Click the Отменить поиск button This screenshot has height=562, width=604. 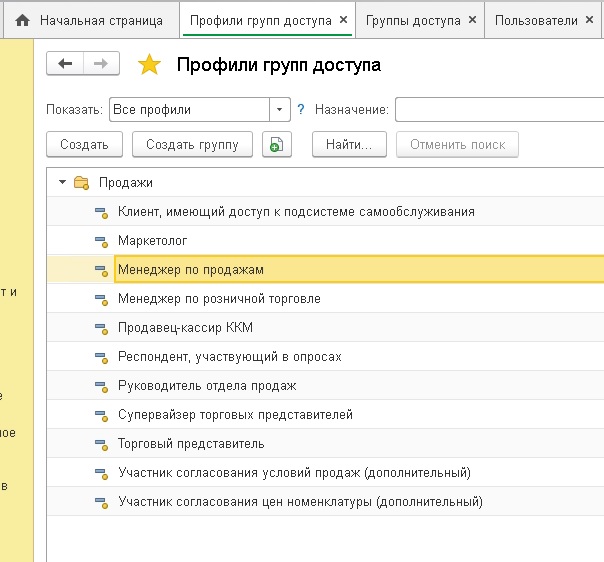[457, 144]
